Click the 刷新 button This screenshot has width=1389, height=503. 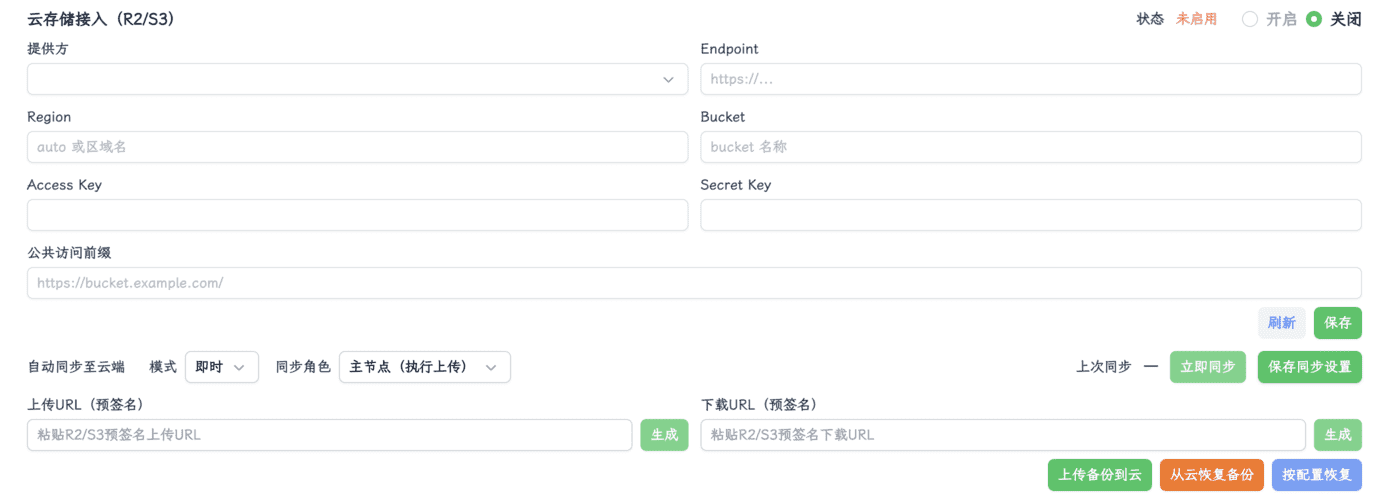tap(1281, 323)
